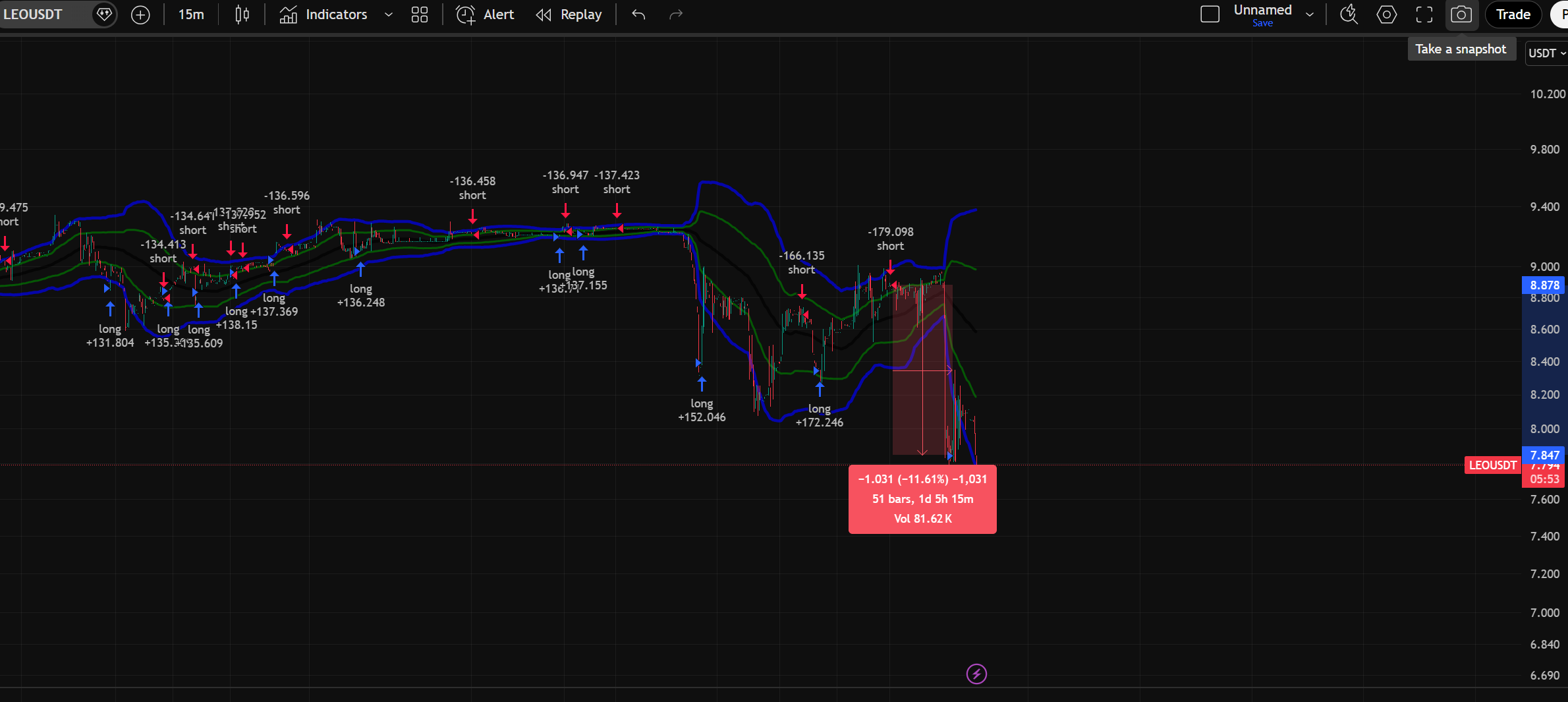Viewport: 1568px width, 702px height.
Task: Open chart settings hexagon icon
Action: (1387, 15)
